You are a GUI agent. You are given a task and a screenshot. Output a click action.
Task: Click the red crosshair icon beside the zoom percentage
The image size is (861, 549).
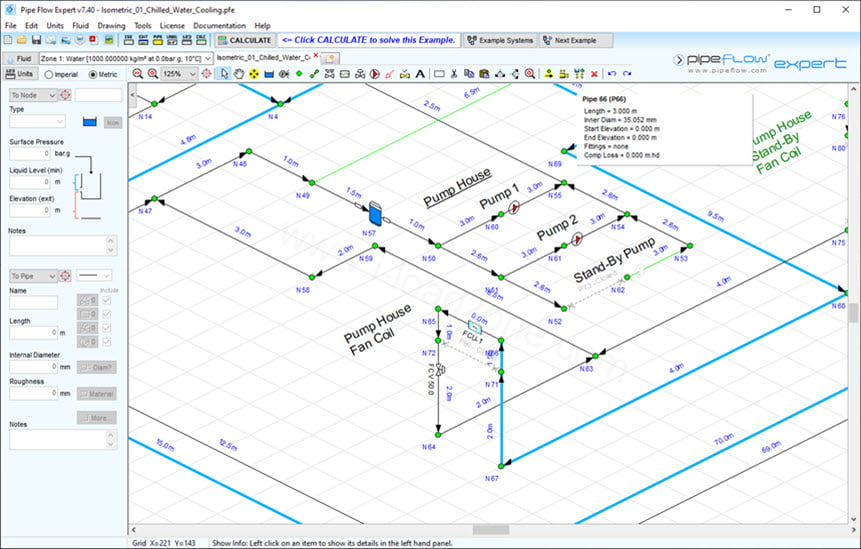click(206, 74)
